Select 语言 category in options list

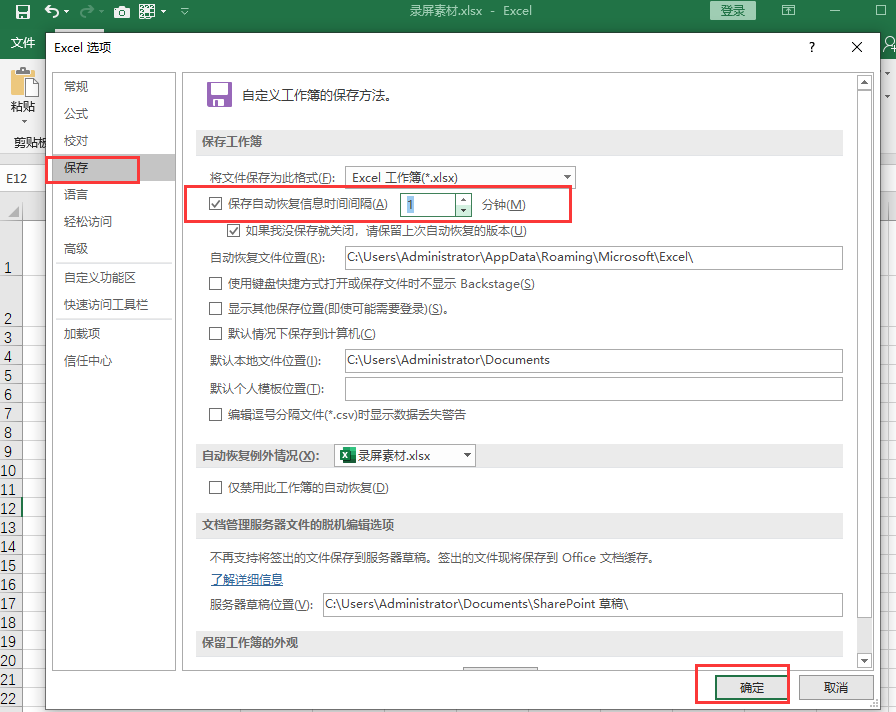[x=114, y=194]
